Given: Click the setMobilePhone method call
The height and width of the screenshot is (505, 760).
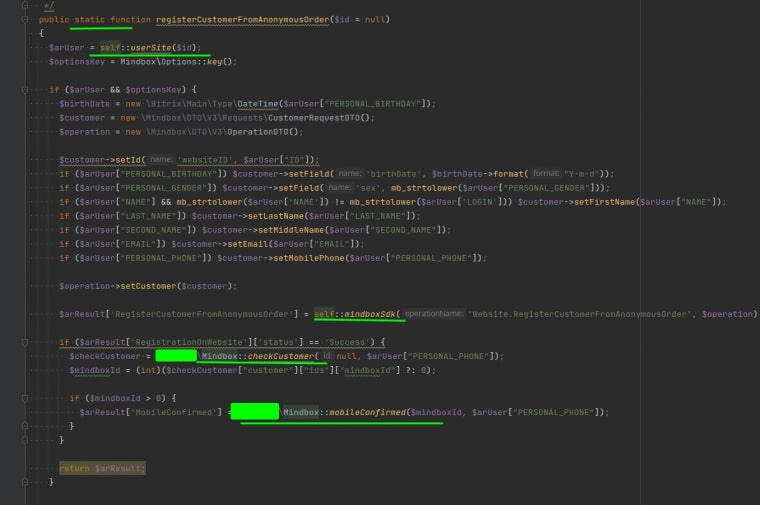Looking at the screenshot, I should click(309, 258).
